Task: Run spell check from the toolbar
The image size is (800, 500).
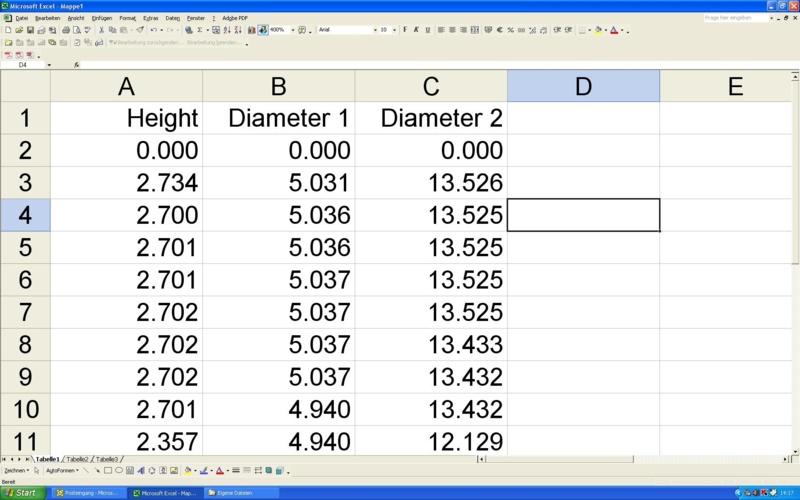Action: pyautogui.click(x=88, y=30)
